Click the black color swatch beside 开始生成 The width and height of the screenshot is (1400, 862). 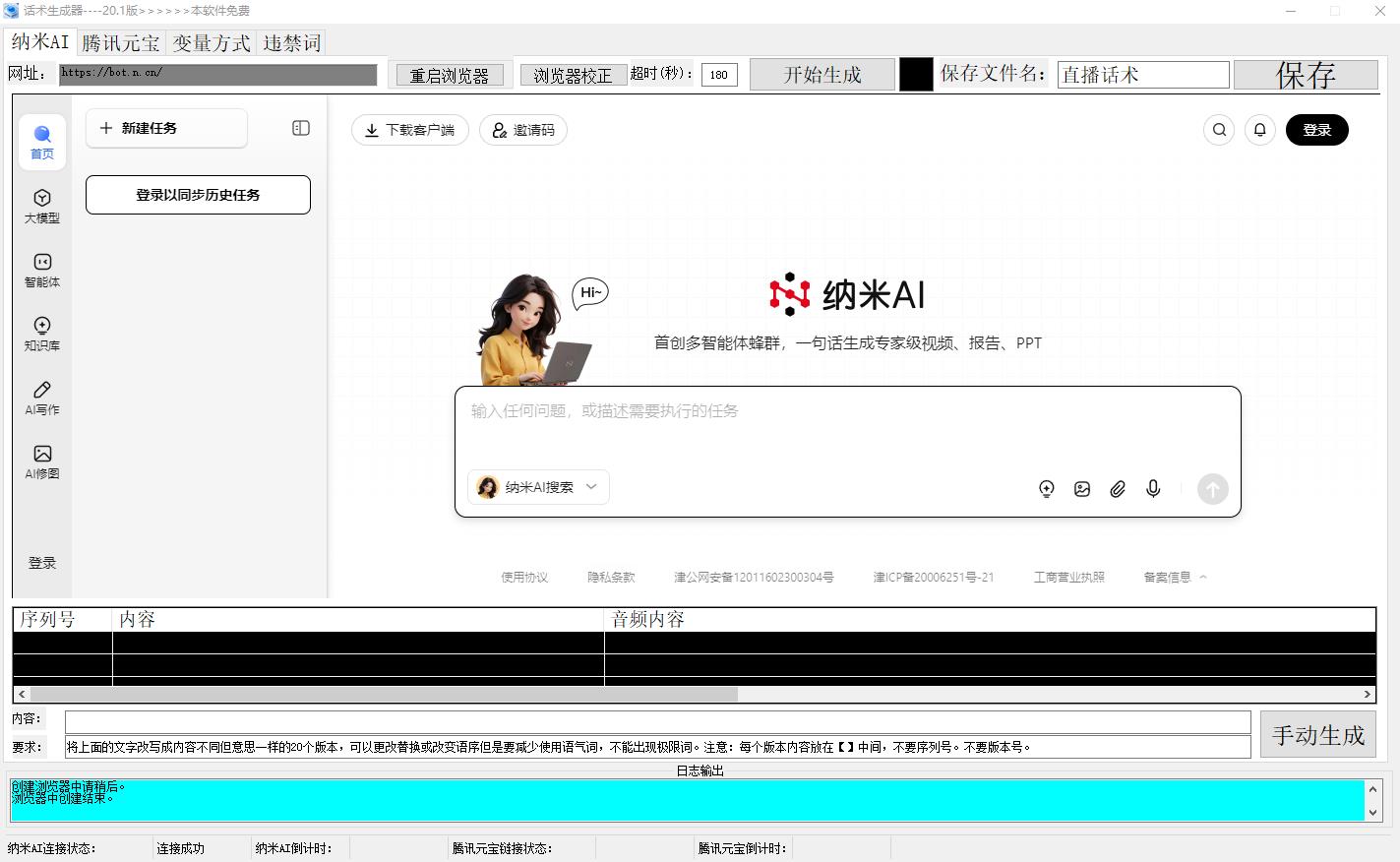tap(916, 75)
